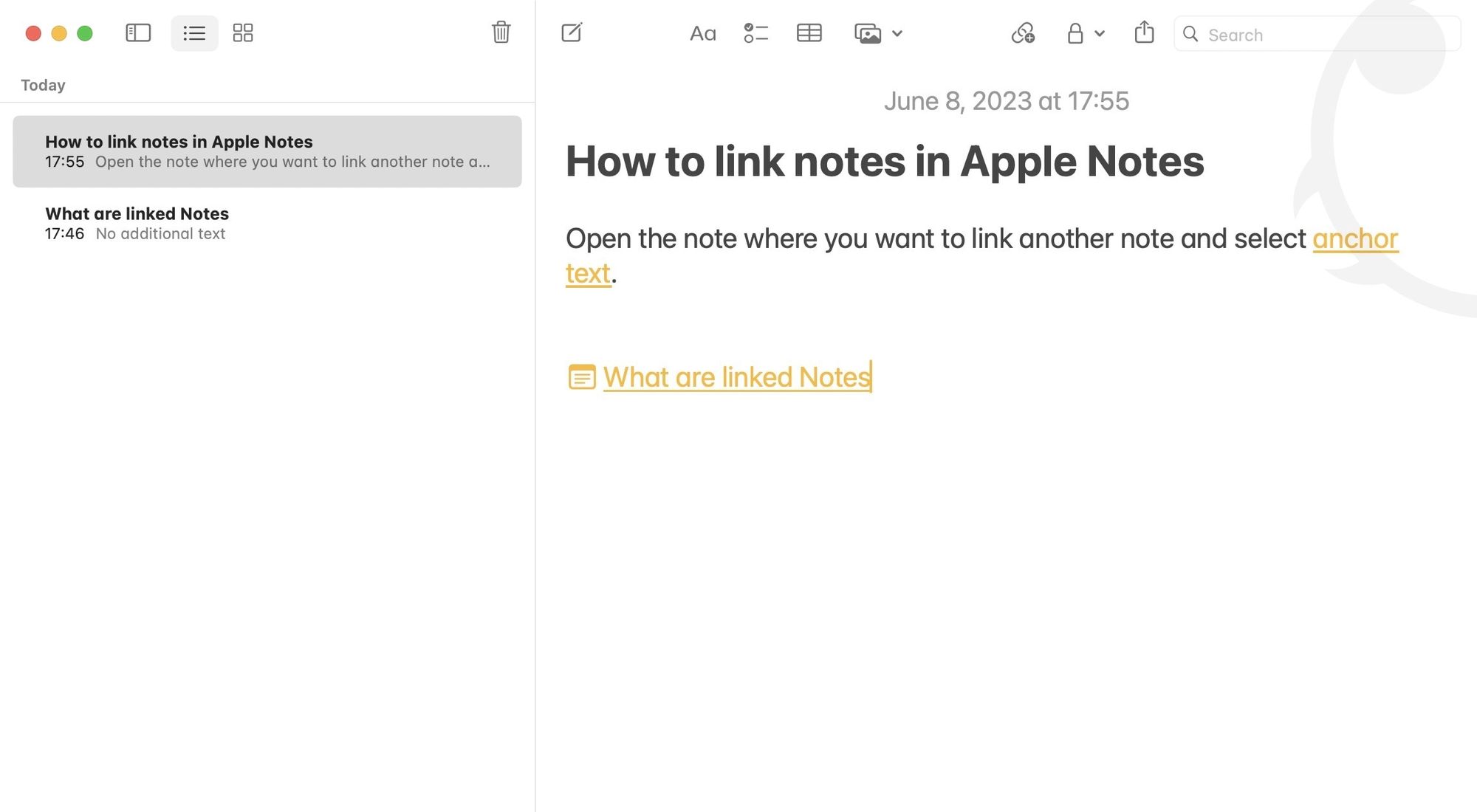The height and width of the screenshot is (812, 1477).
Task: Open the photos and media icon
Action: point(868,33)
